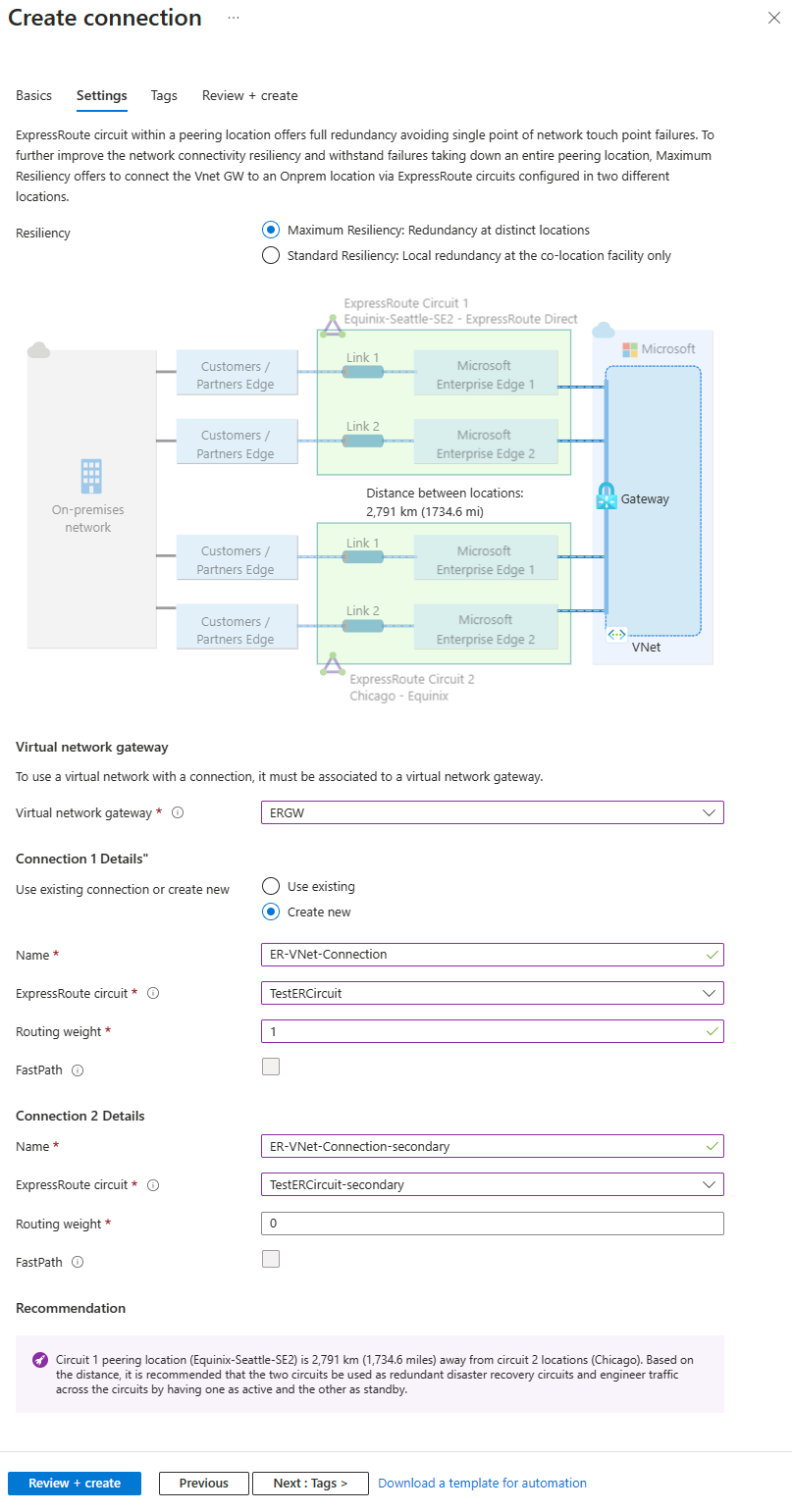Click the Previous button
This screenshot has width=792, height=1512.
[x=203, y=1483]
